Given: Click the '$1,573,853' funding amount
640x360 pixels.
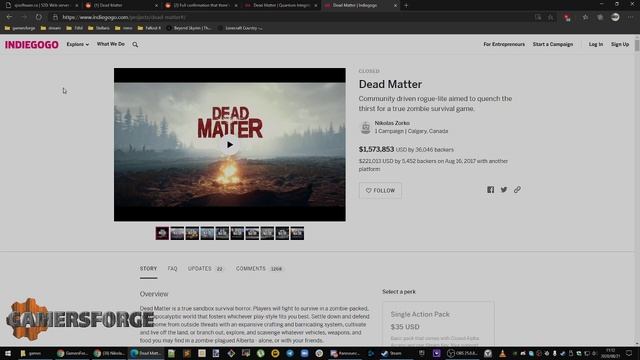Looking at the screenshot, I should point(376,149).
